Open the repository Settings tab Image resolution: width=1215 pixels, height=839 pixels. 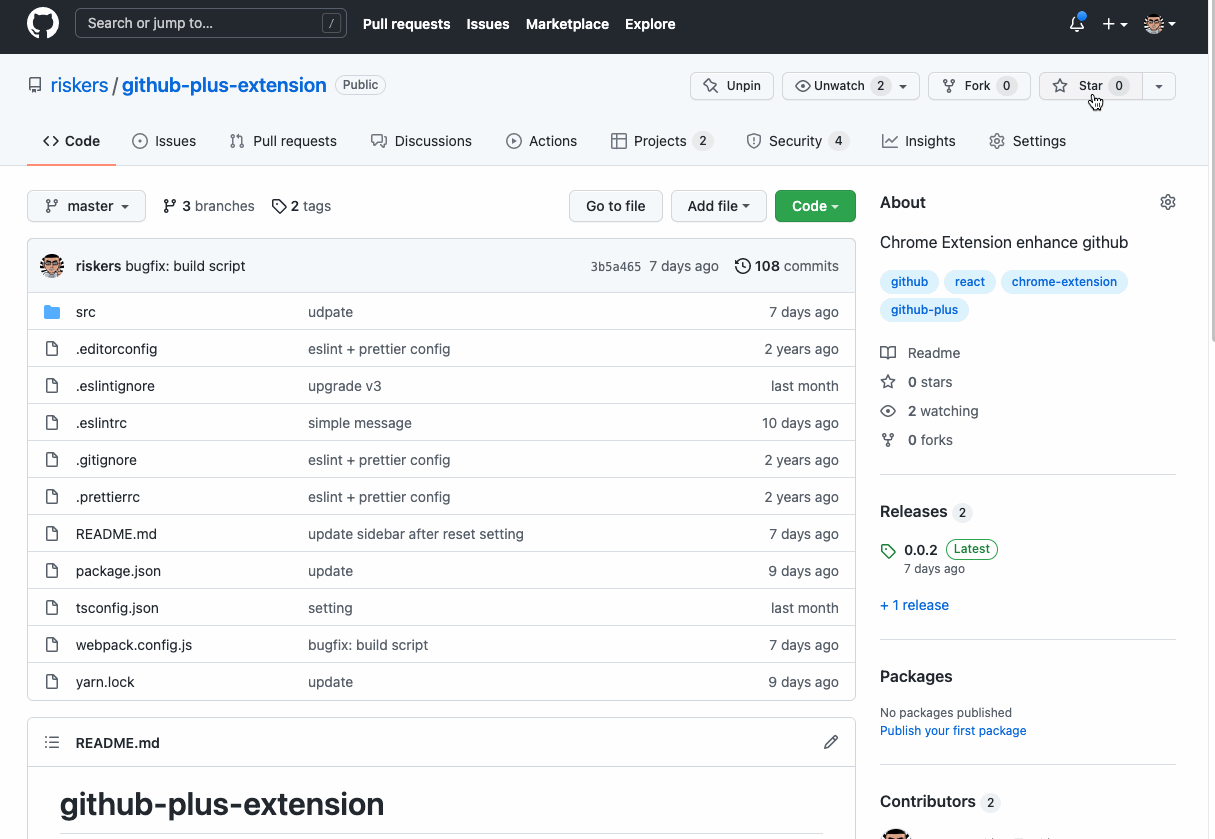click(1027, 141)
